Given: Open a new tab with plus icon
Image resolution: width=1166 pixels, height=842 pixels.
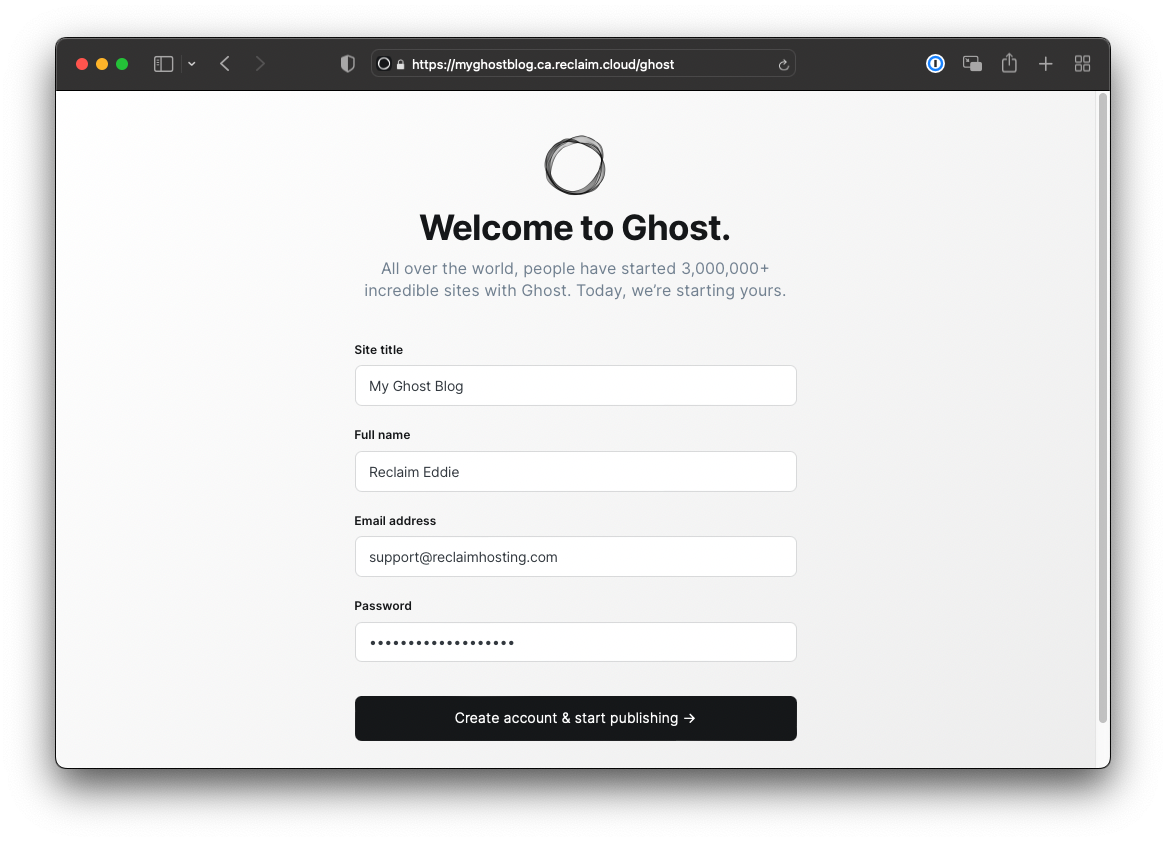Looking at the screenshot, I should (1046, 64).
